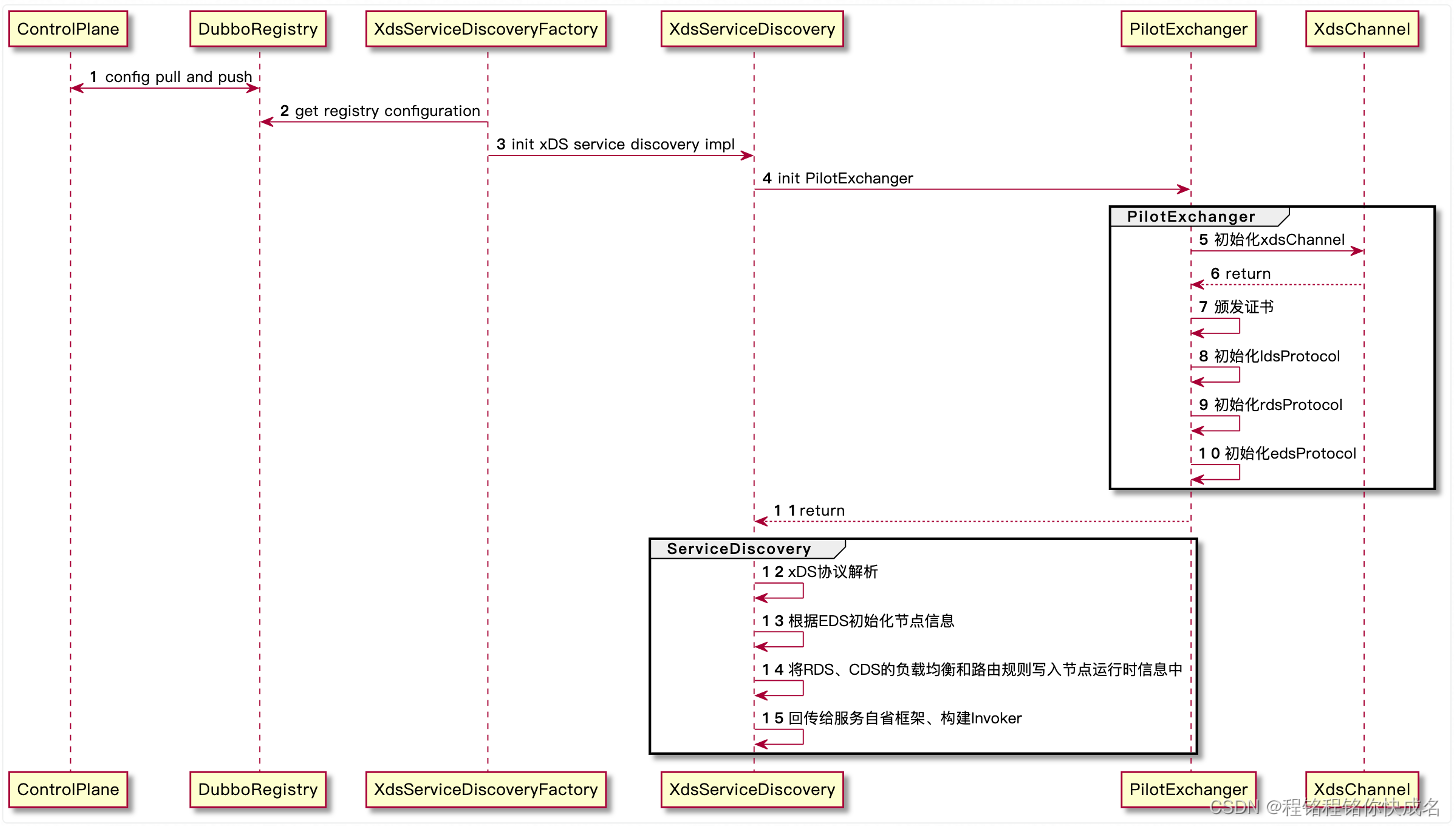Select the ControlPlane box at diagram bottom

(67, 789)
